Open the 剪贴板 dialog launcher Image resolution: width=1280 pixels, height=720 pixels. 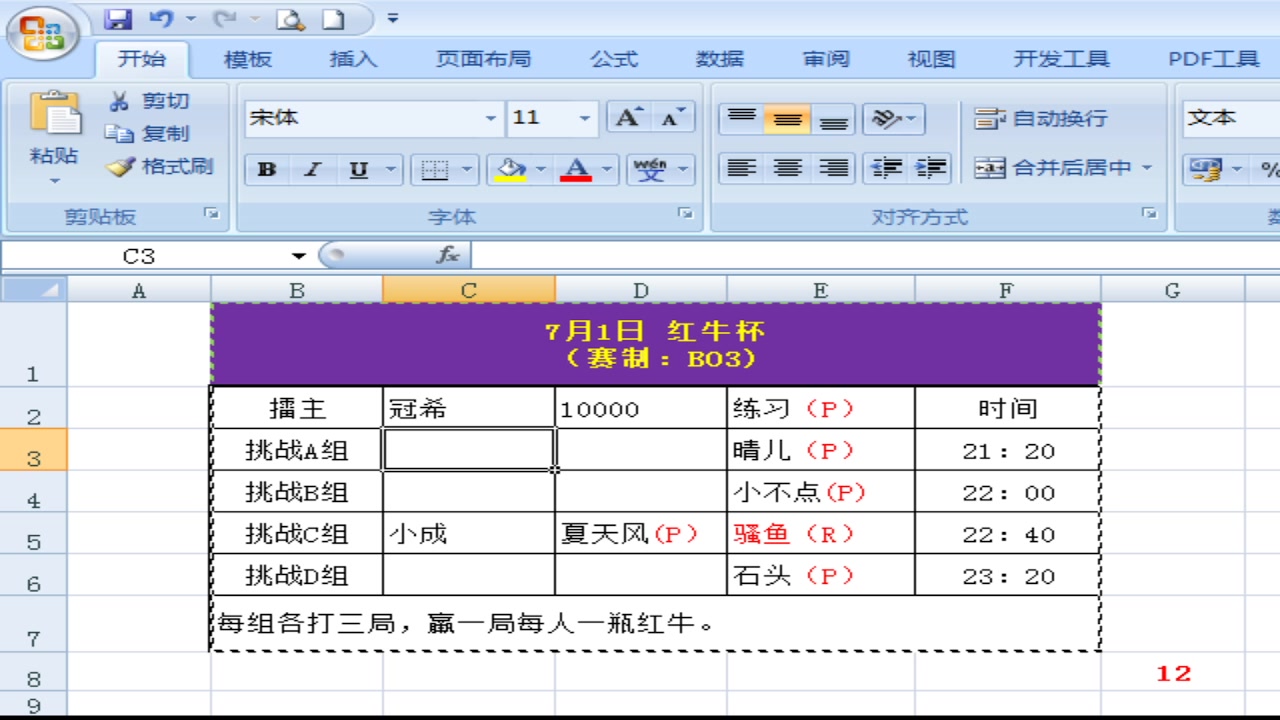(211, 213)
